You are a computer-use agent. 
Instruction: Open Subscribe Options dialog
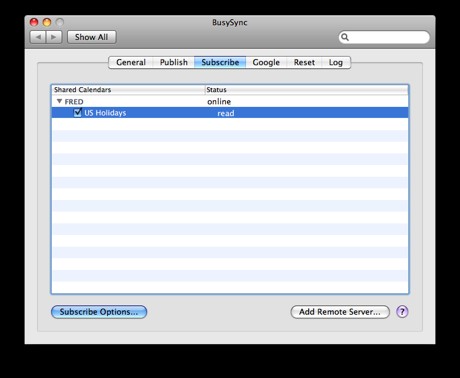(x=99, y=312)
